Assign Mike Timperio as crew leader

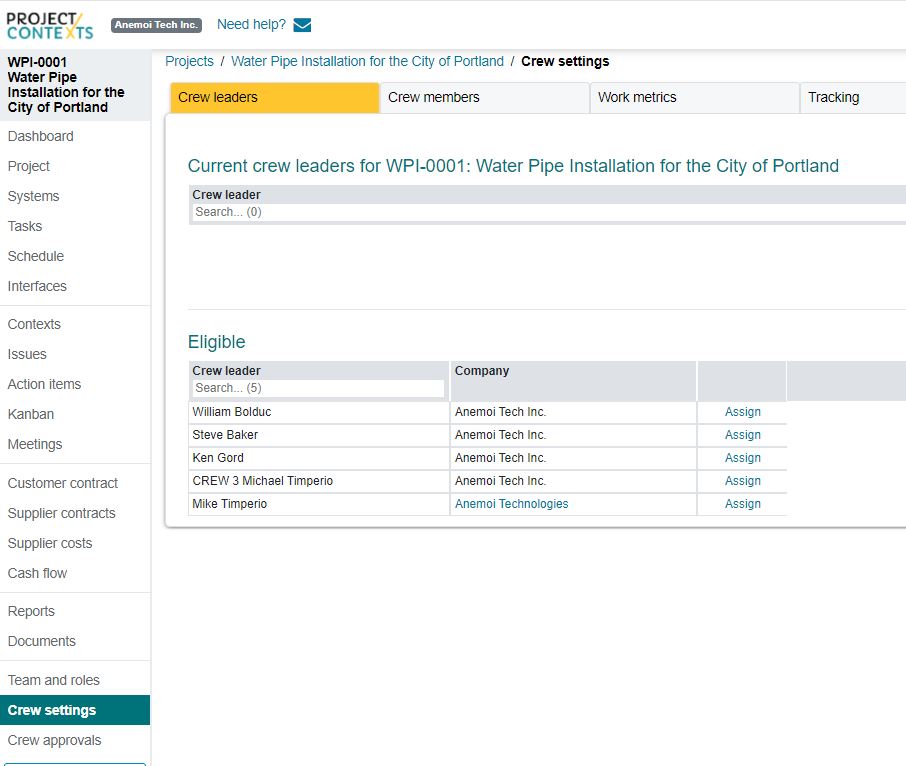pyautogui.click(x=742, y=504)
